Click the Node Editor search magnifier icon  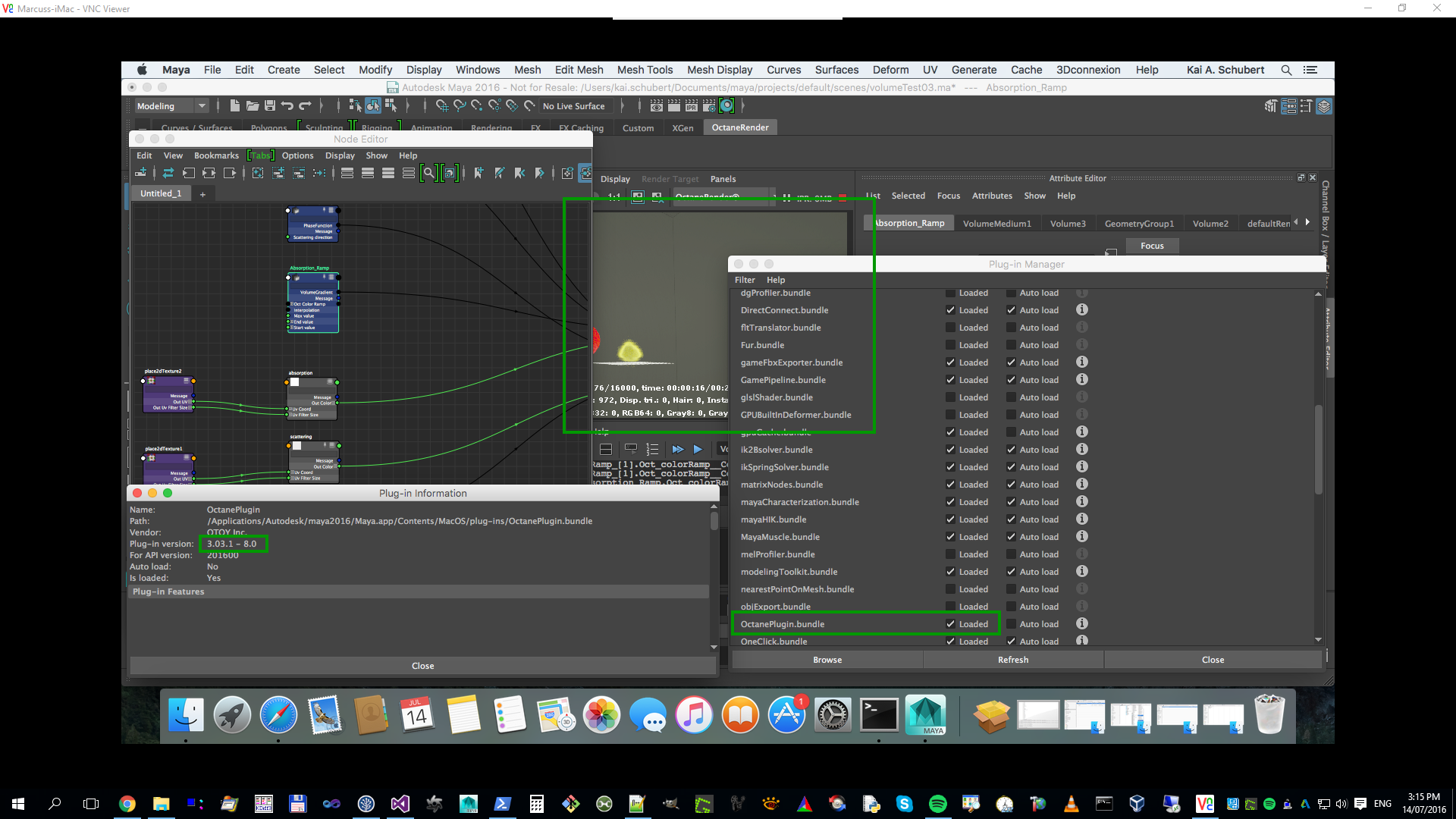428,174
